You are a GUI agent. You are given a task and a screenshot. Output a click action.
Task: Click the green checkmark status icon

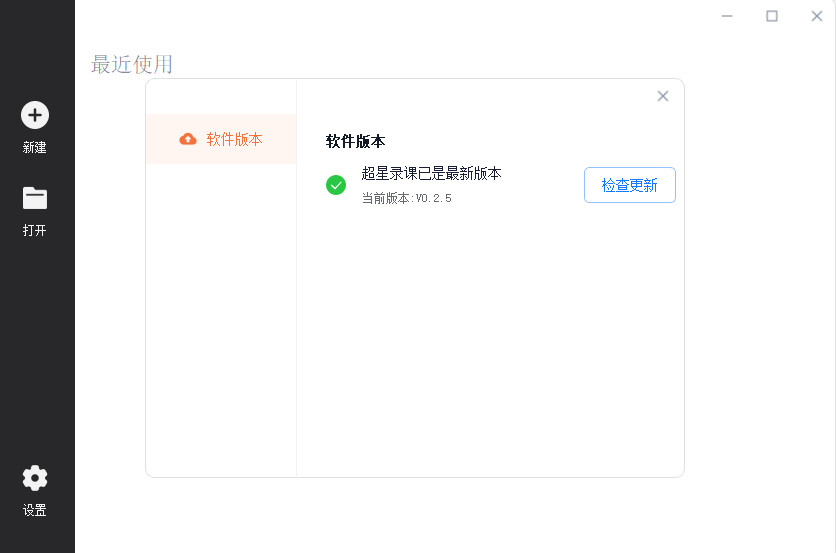336,185
